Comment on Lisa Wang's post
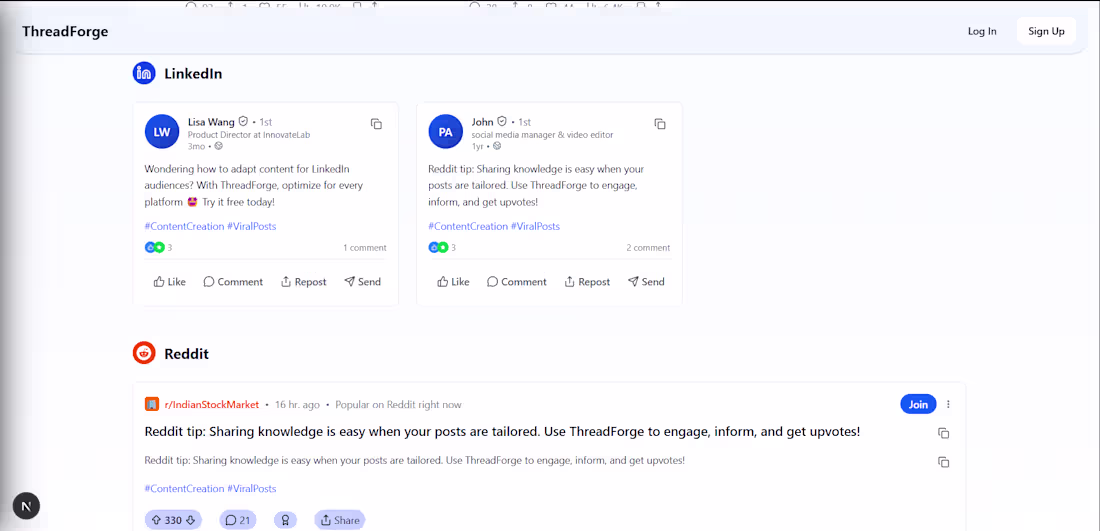The height and width of the screenshot is (531, 1100). [x=233, y=282]
